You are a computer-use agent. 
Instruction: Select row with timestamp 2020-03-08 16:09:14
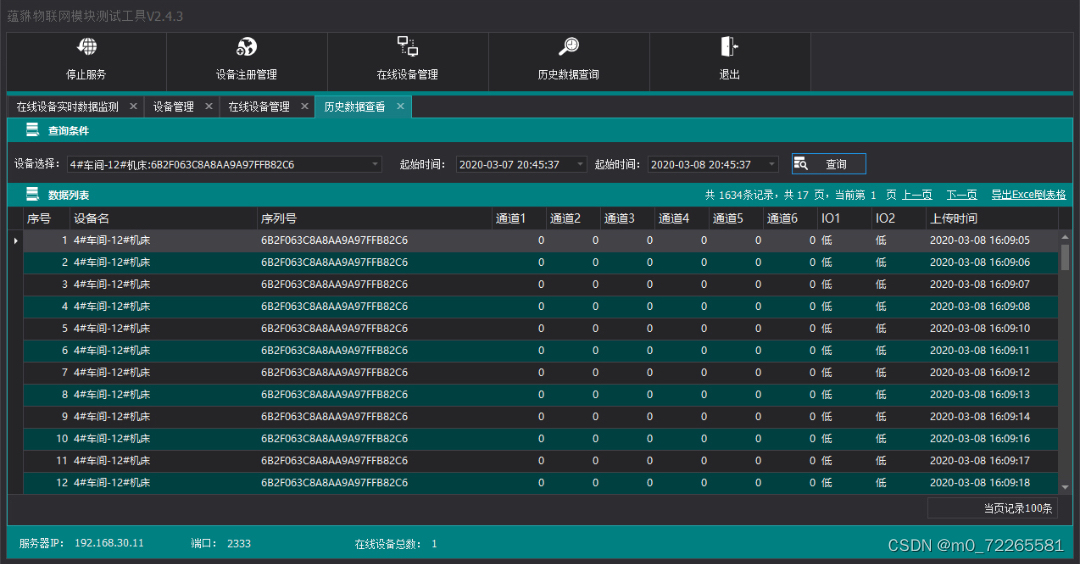coord(541,417)
